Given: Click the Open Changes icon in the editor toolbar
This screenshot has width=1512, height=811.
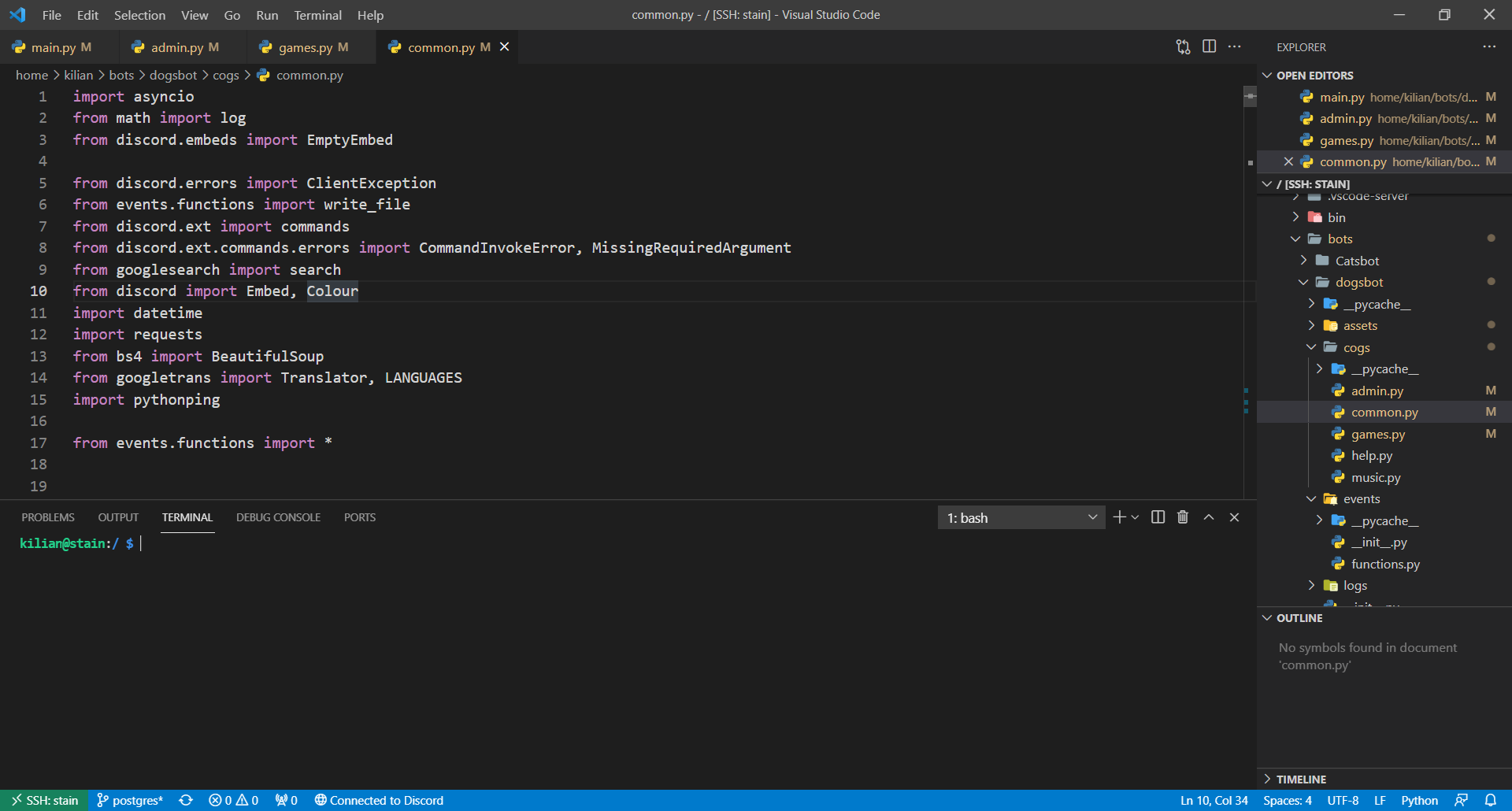Looking at the screenshot, I should click(x=1182, y=46).
